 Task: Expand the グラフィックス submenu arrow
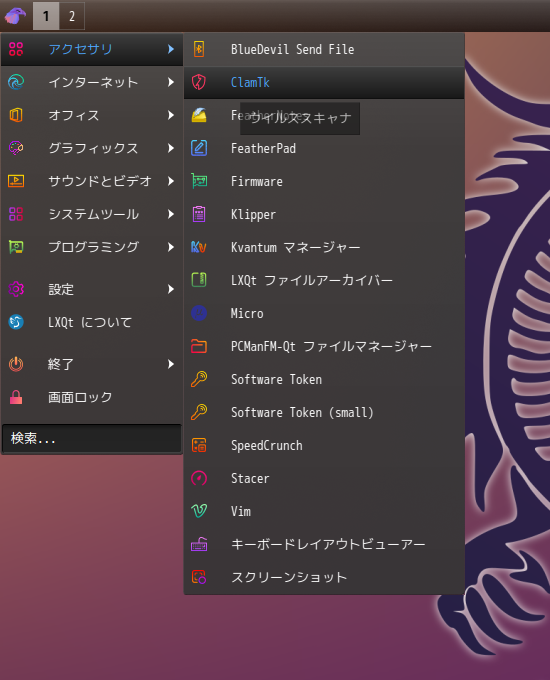pos(171,148)
